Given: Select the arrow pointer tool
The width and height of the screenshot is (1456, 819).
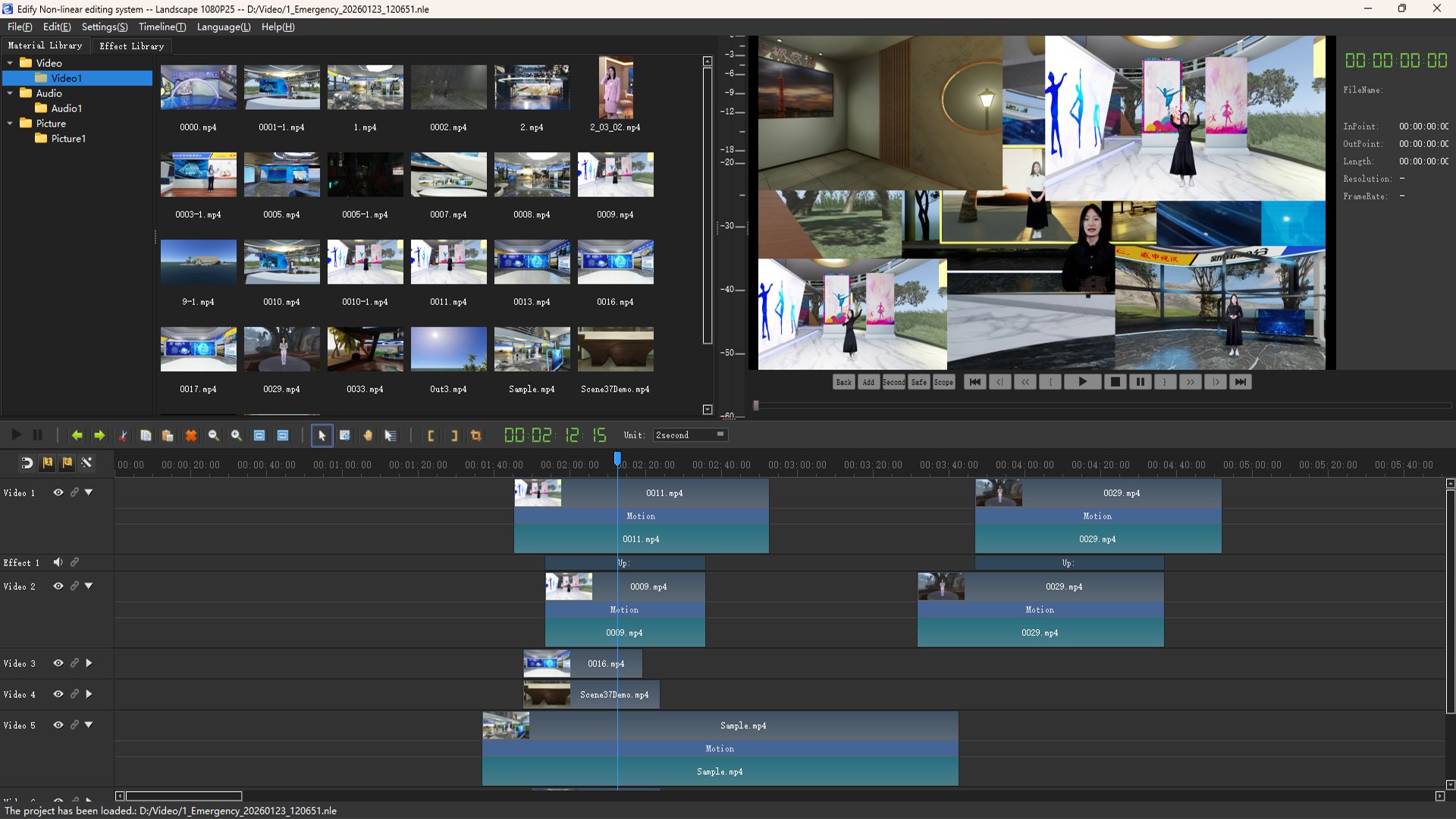Looking at the screenshot, I should click(x=322, y=435).
